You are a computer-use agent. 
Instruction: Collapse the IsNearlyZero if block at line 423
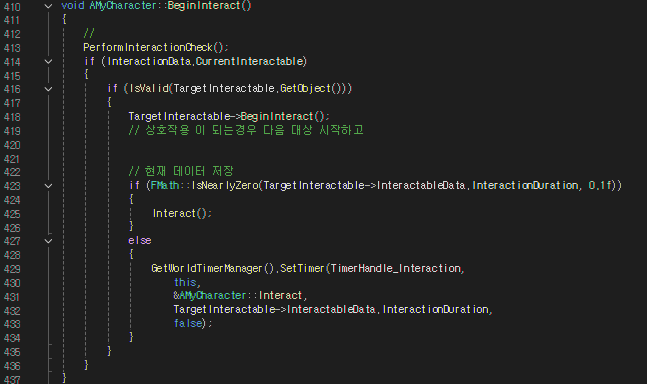point(48,186)
